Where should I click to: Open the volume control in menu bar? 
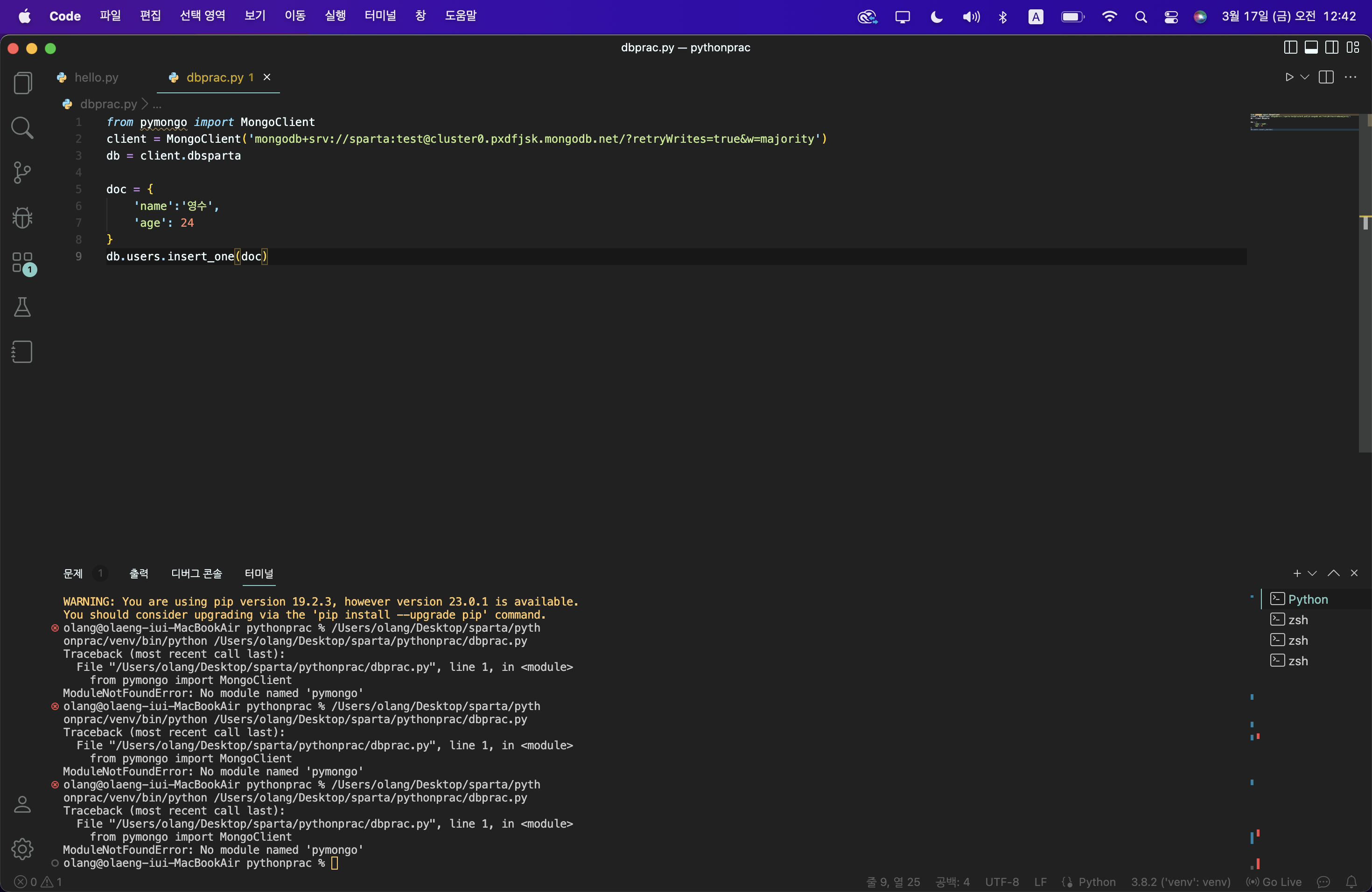(971, 17)
